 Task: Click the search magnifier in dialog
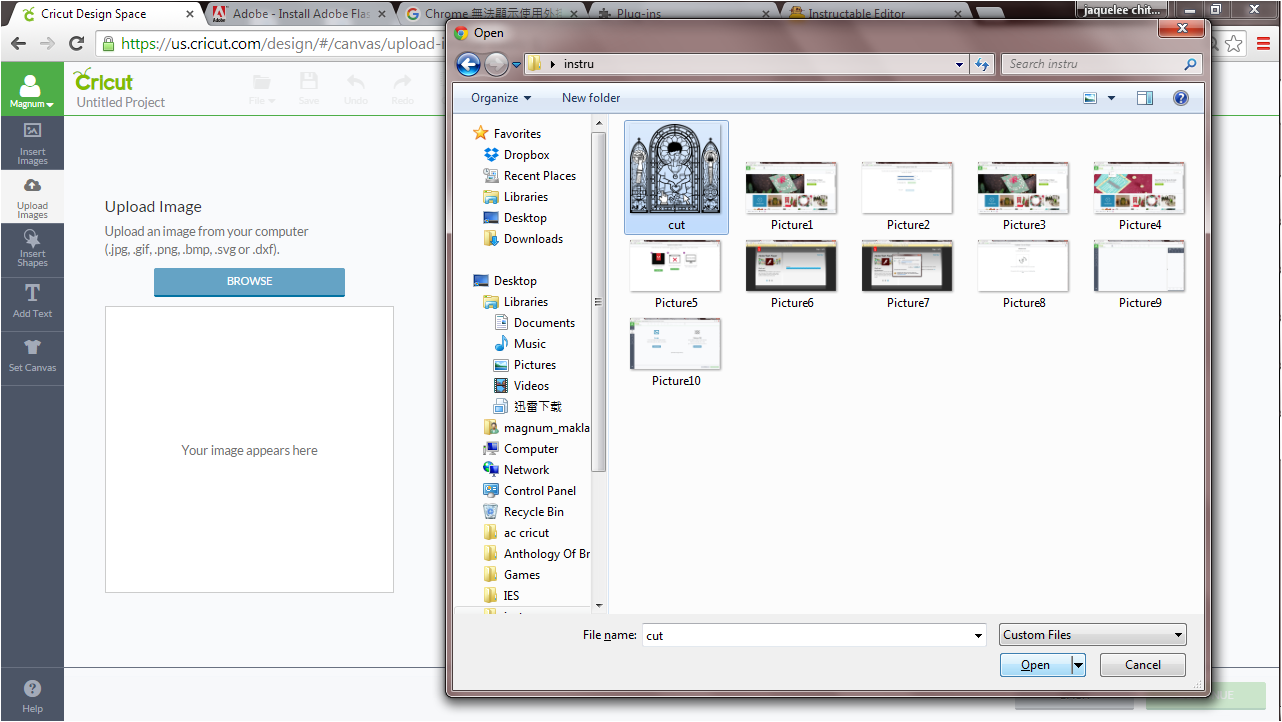coord(1190,64)
